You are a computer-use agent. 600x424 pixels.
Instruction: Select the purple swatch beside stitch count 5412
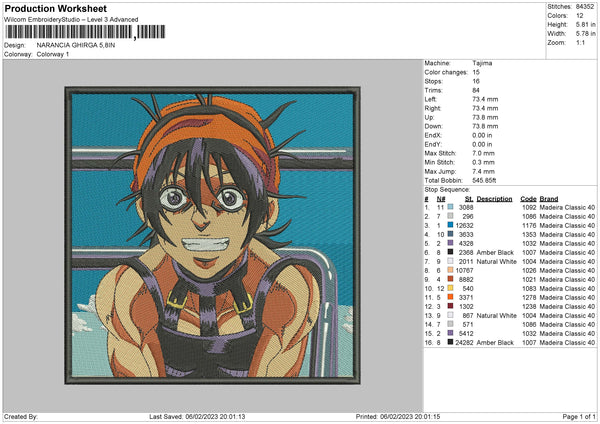(x=450, y=333)
